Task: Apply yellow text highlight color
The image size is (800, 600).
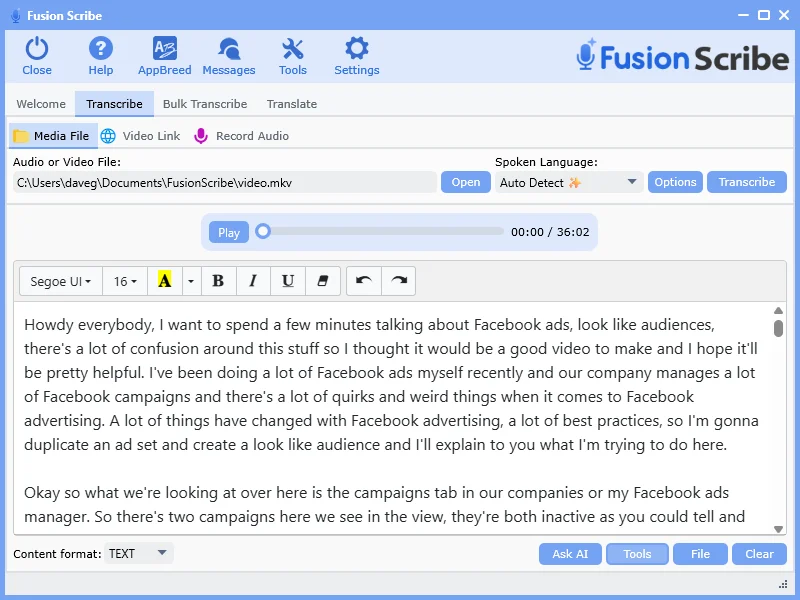Action: [x=164, y=281]
